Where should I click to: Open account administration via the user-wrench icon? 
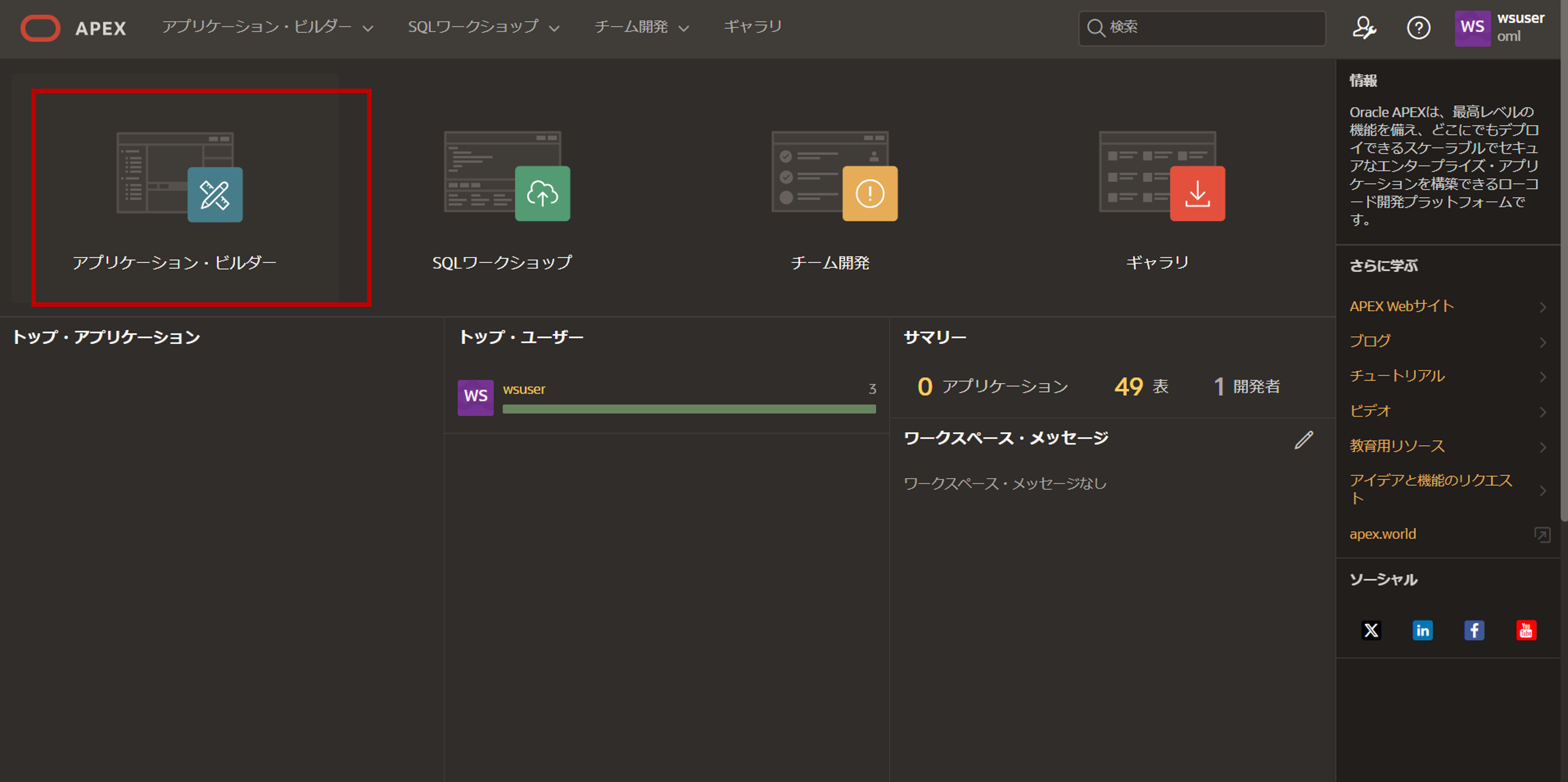tap(1364, 28)
